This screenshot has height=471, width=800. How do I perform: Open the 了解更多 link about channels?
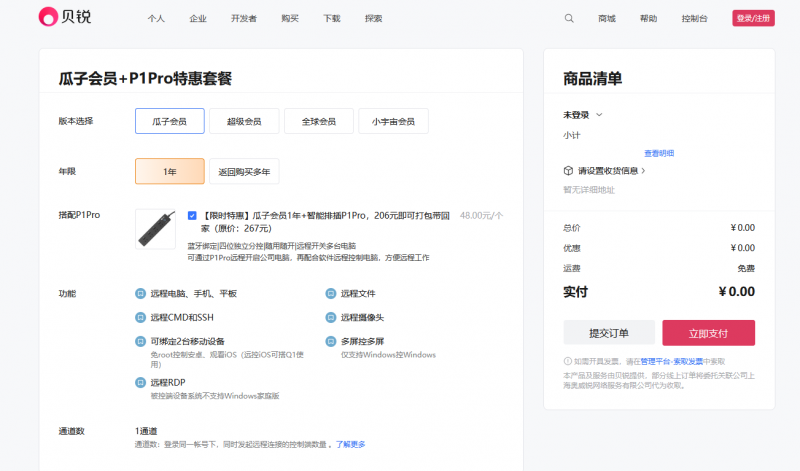(351, 444)
